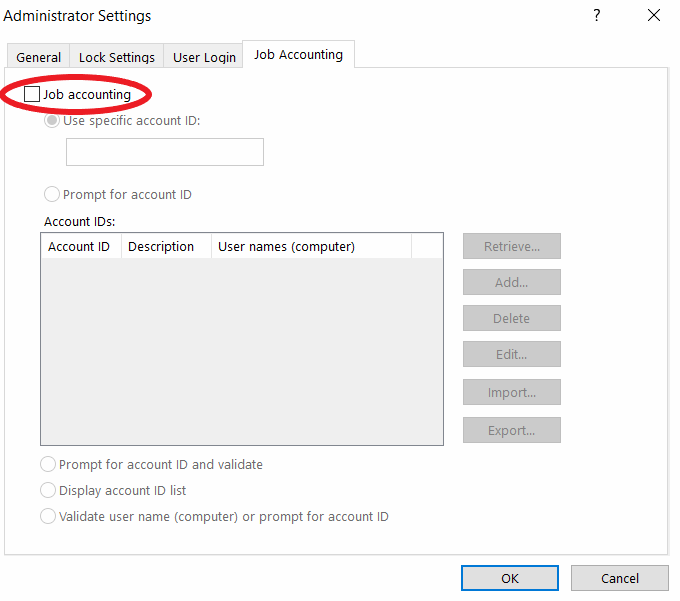Enable the Job accounting checkbox
Image resolution: width=680 pixels, height=601 pixels.
[x=32, y=94]
